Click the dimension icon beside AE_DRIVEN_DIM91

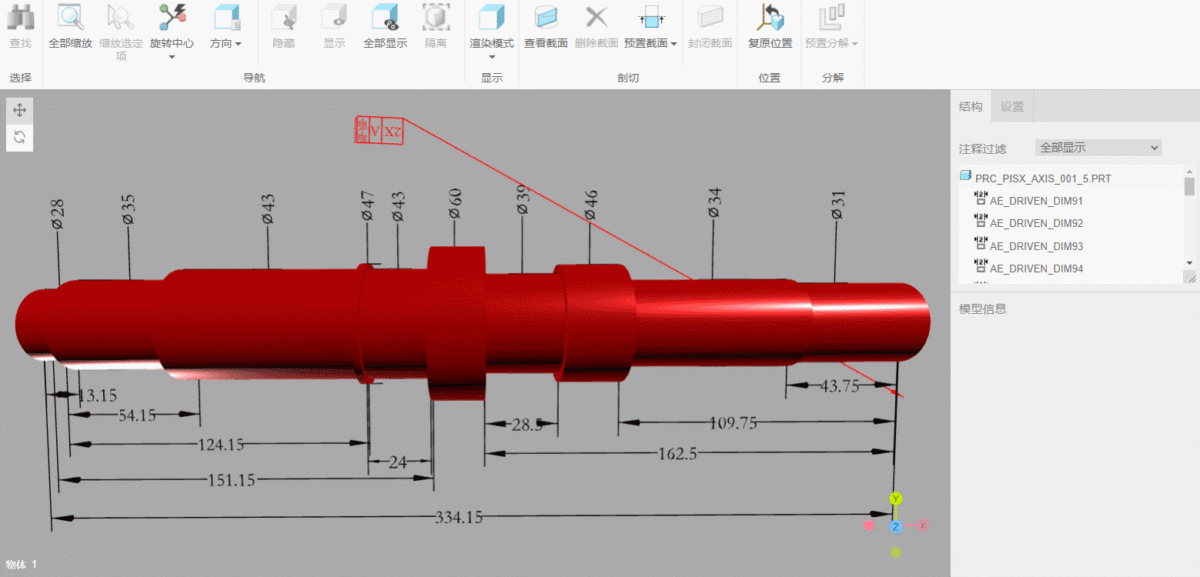pyautogui.click(x=981, y=200)
